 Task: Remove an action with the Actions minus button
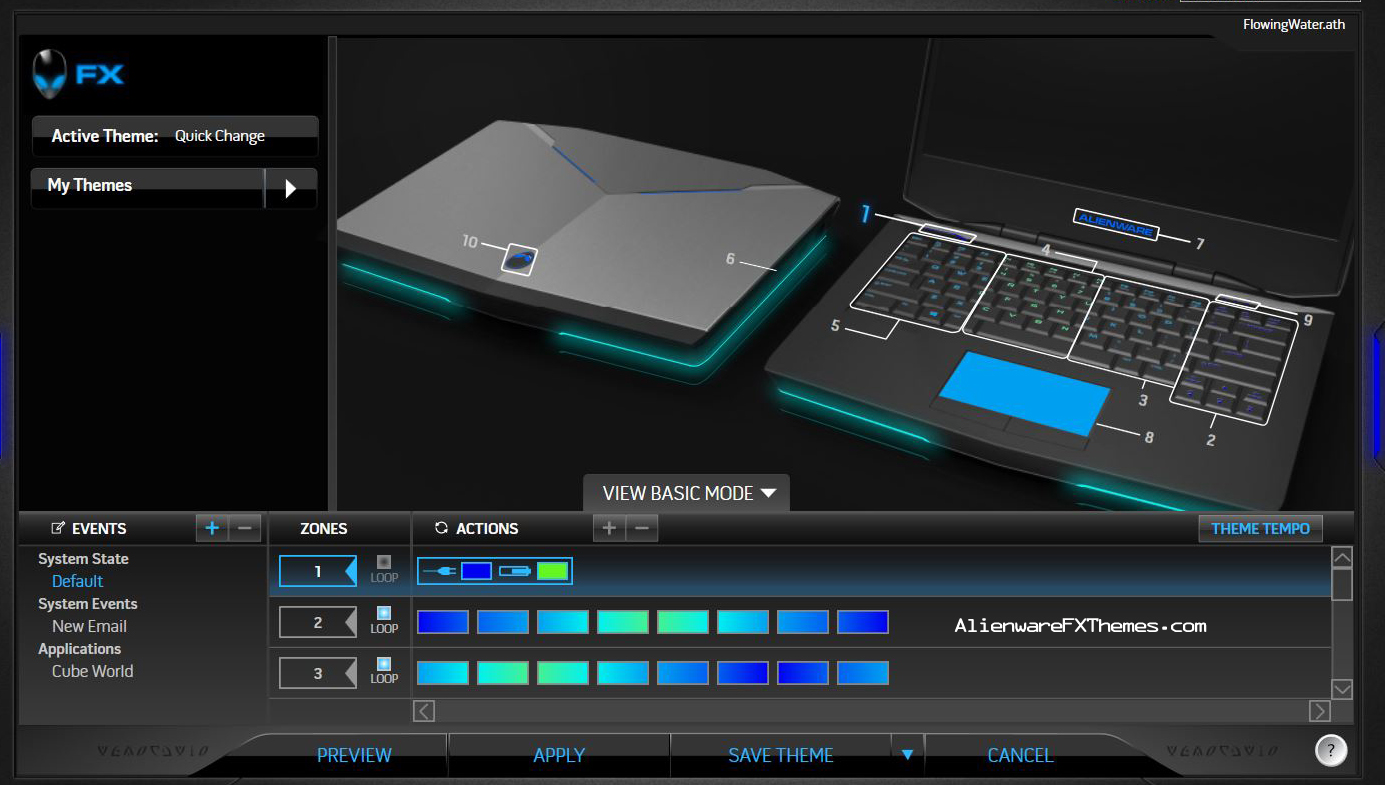tap(642, 528)
